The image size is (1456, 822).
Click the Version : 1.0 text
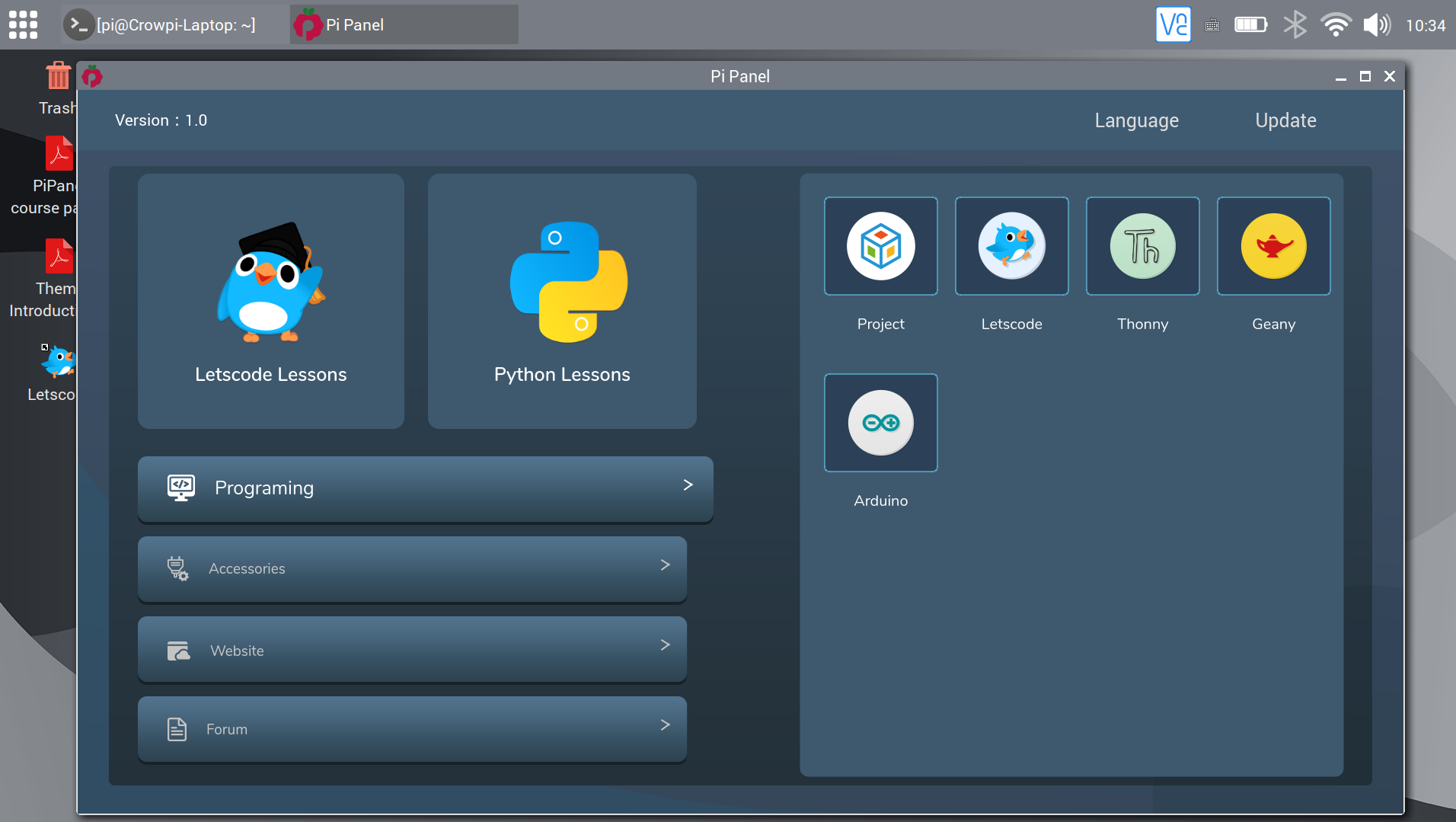pyautogui.click(x=161, y=120)
